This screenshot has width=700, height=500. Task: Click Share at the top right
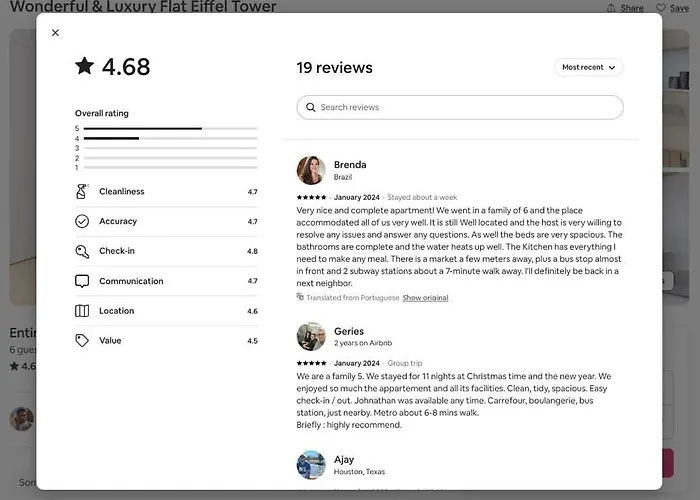point(625,8)
